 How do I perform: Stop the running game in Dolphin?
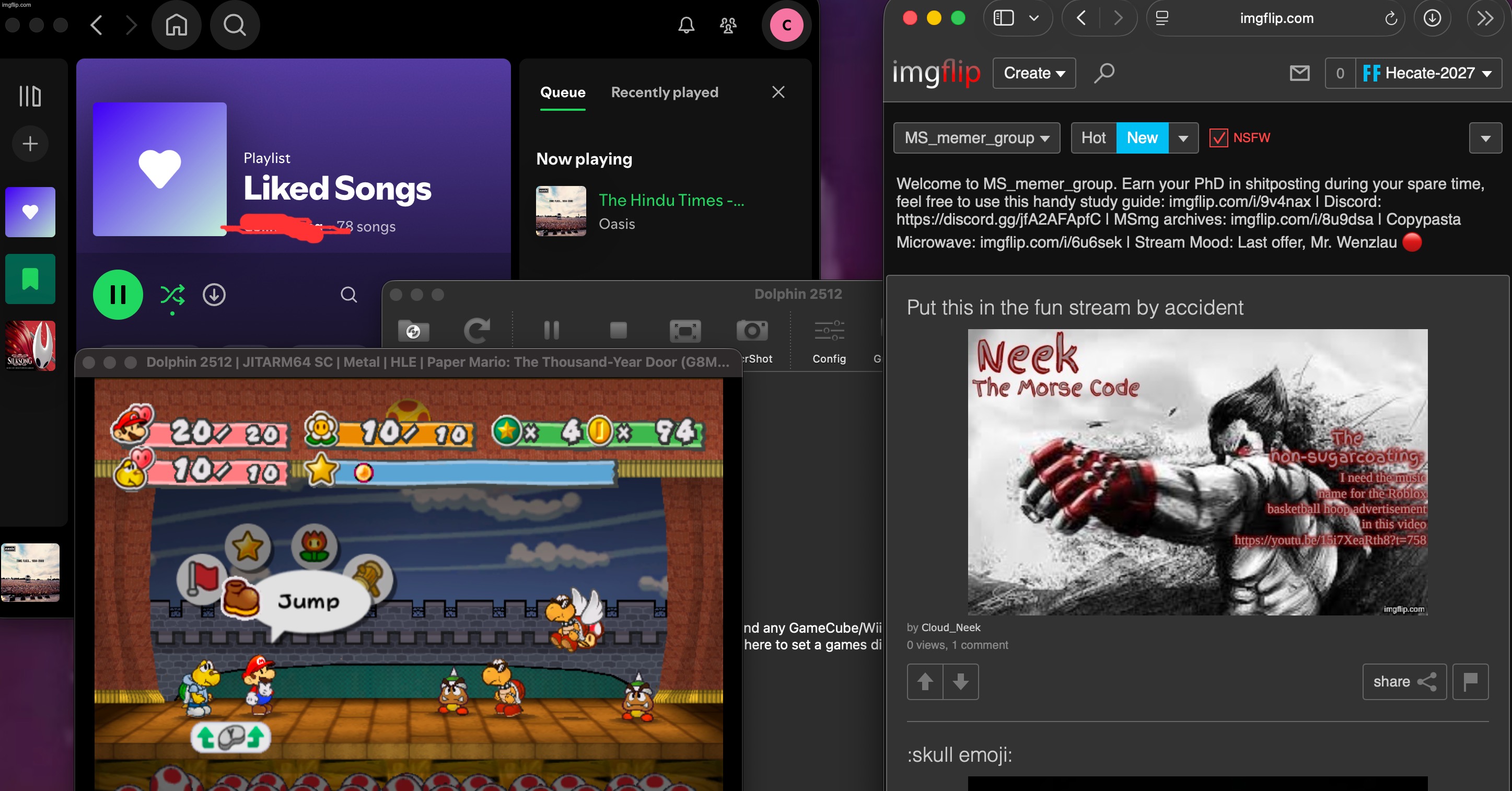pyautogui.click(x=618, y=331)
